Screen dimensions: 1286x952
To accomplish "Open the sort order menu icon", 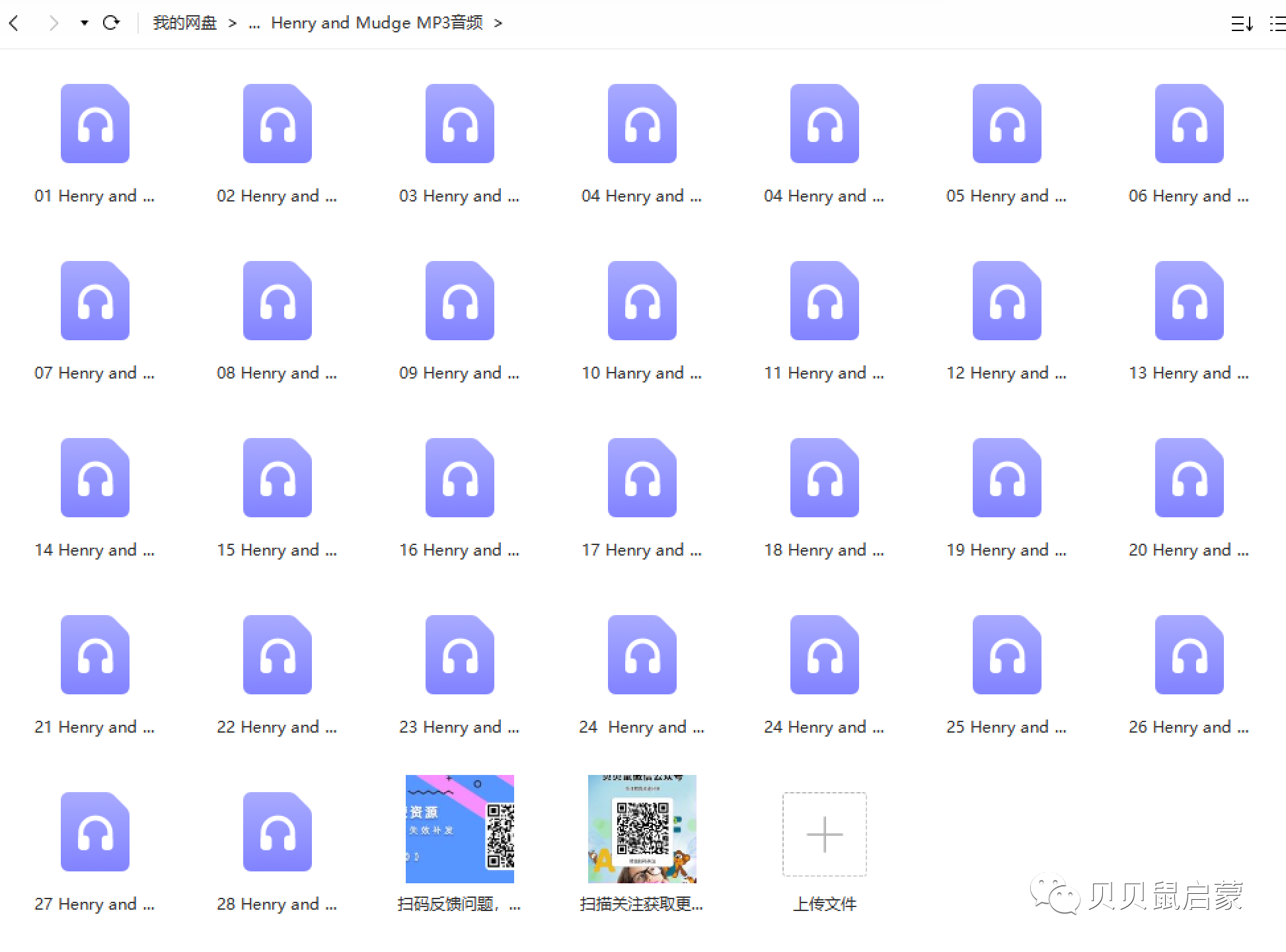I will click(x=1241, y=24).
